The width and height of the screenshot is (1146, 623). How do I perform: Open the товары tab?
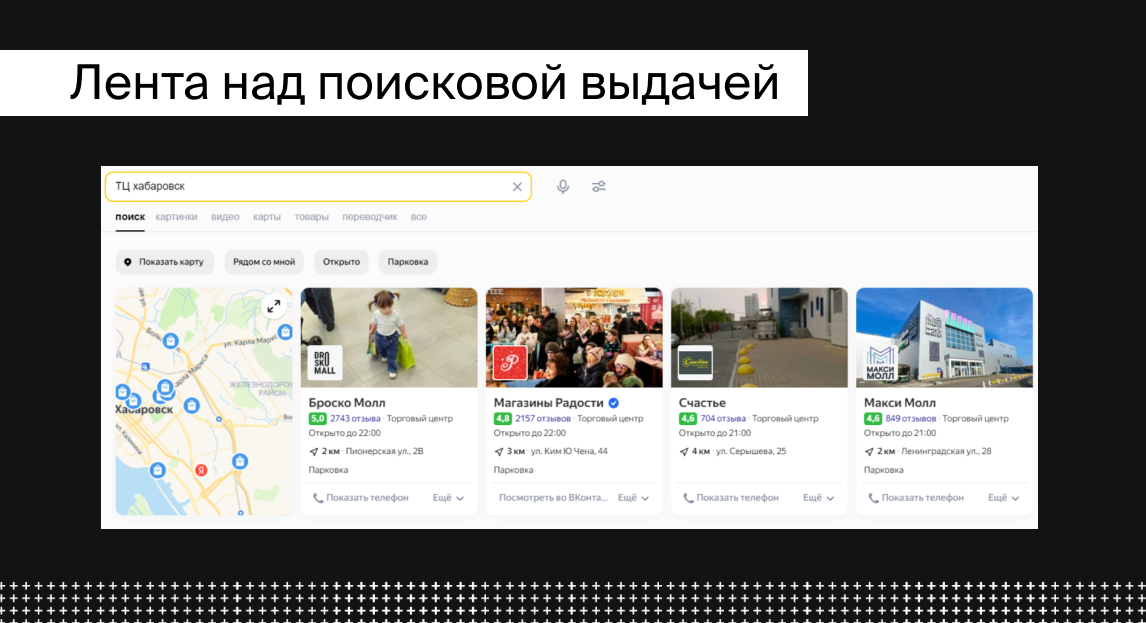[311, 217]
